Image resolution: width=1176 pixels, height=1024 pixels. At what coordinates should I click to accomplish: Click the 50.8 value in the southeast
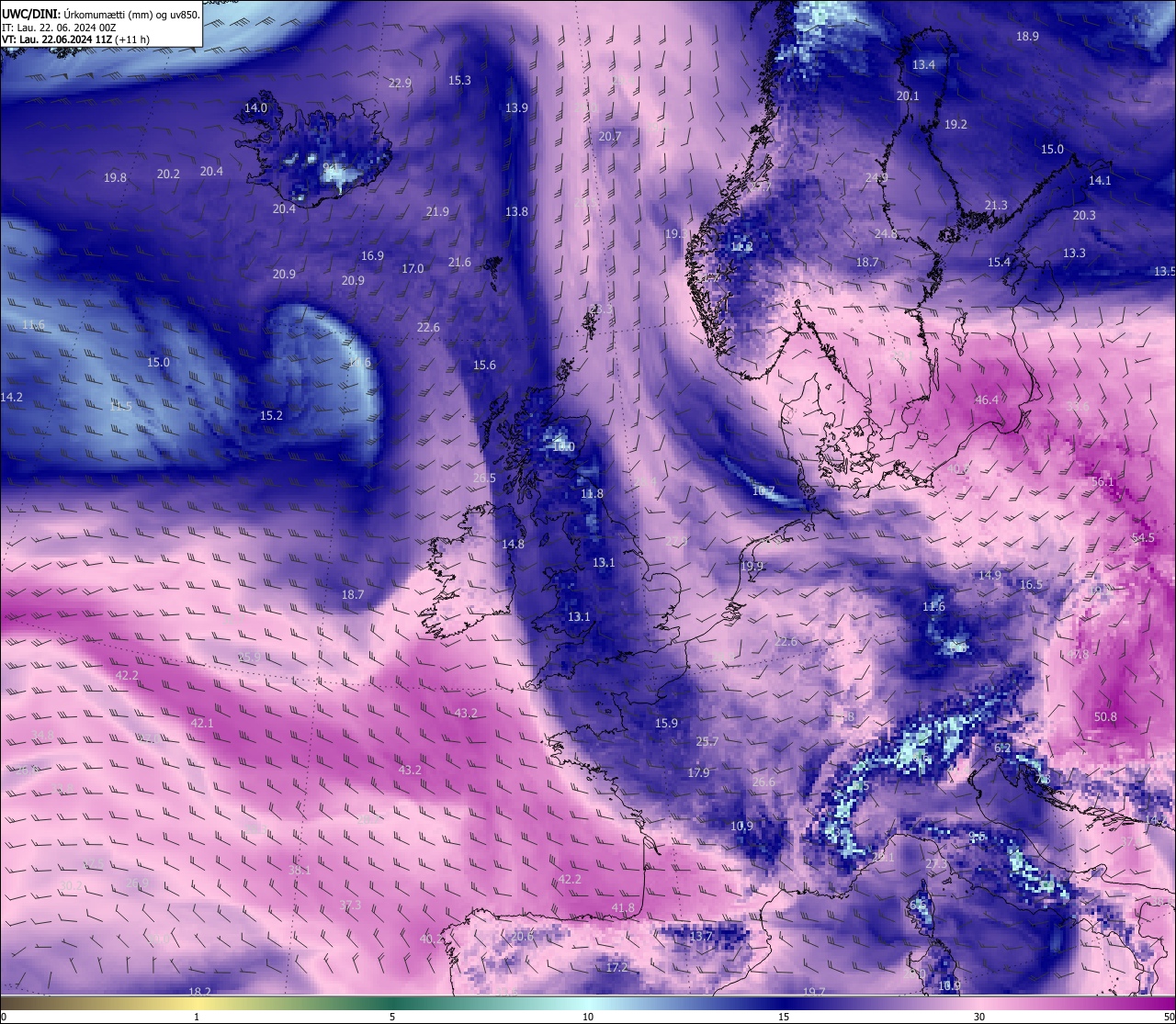pyautogui.click(x=1105, y=717)
